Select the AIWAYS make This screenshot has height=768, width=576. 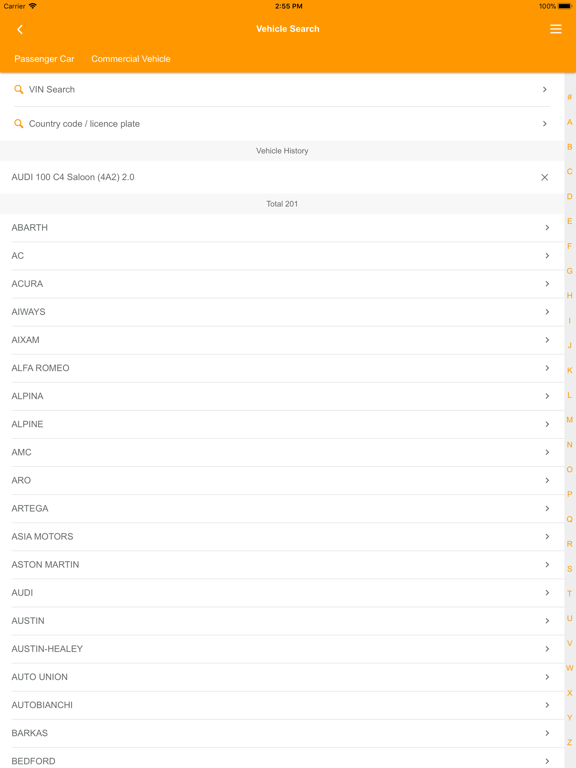(x=282, y=312)
